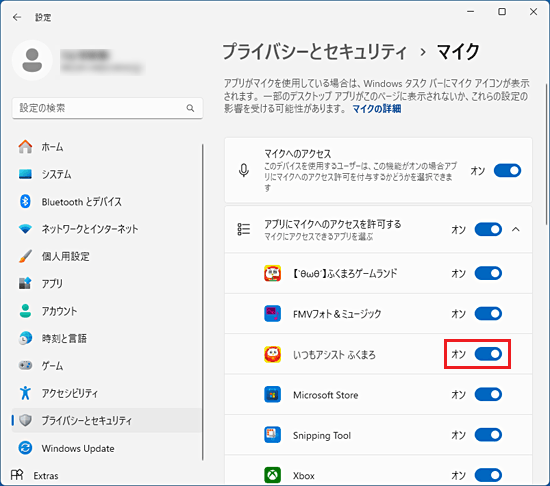
Task: Click the user profile avatar
Action: [32, 60]
